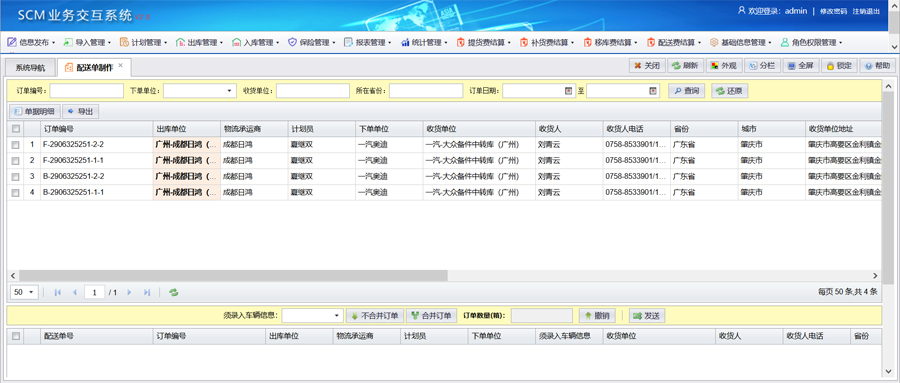
Task: Click the 补货费结算 icon
Action: tap(523, 42)
